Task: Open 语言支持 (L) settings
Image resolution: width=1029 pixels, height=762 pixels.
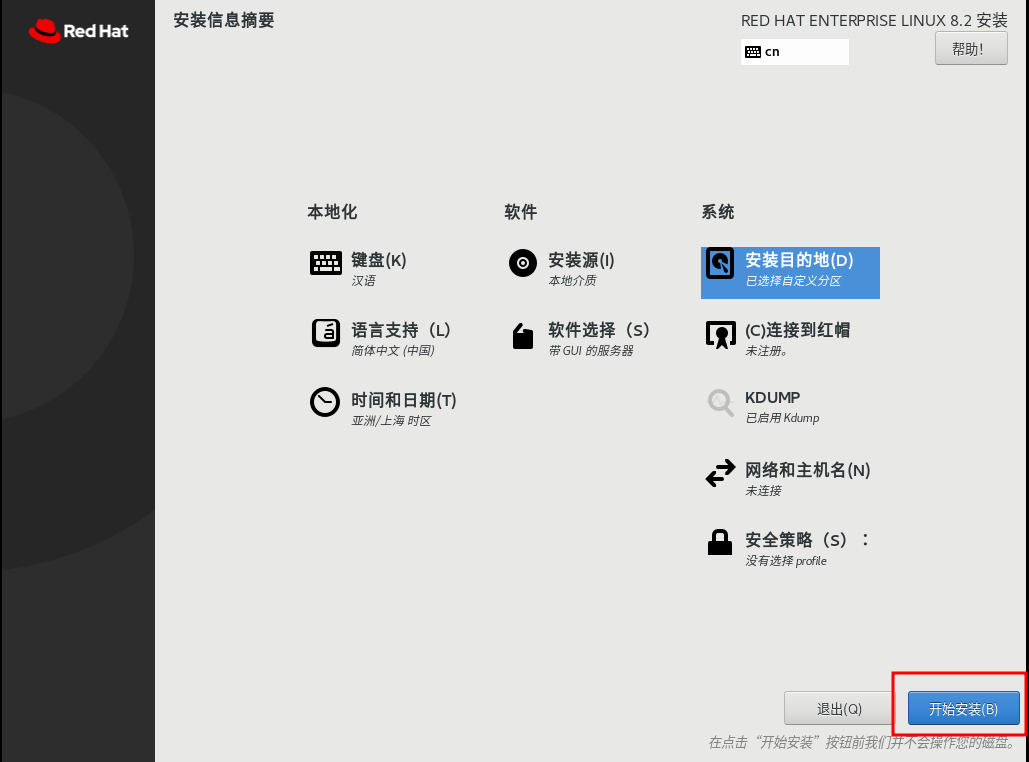Action: (401, 329)
